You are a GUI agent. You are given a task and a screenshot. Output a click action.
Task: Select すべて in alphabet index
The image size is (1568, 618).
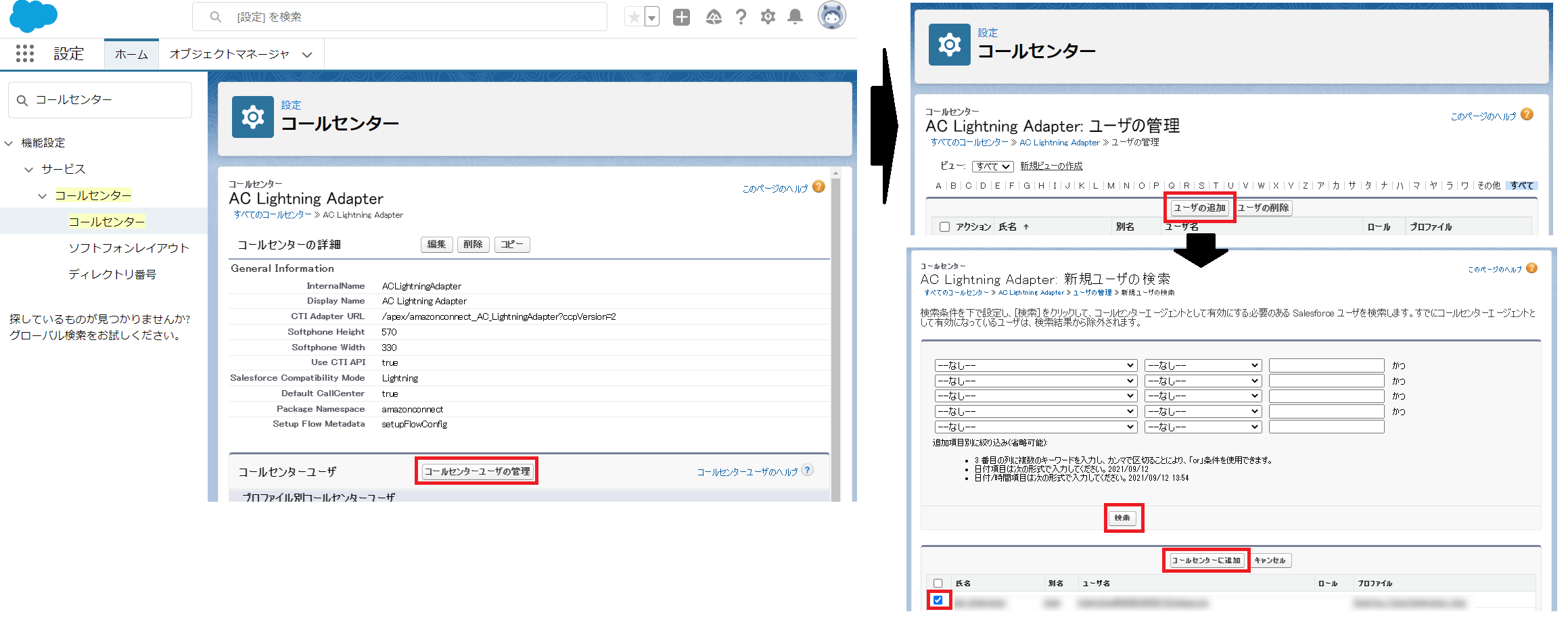click(1522, 186)
